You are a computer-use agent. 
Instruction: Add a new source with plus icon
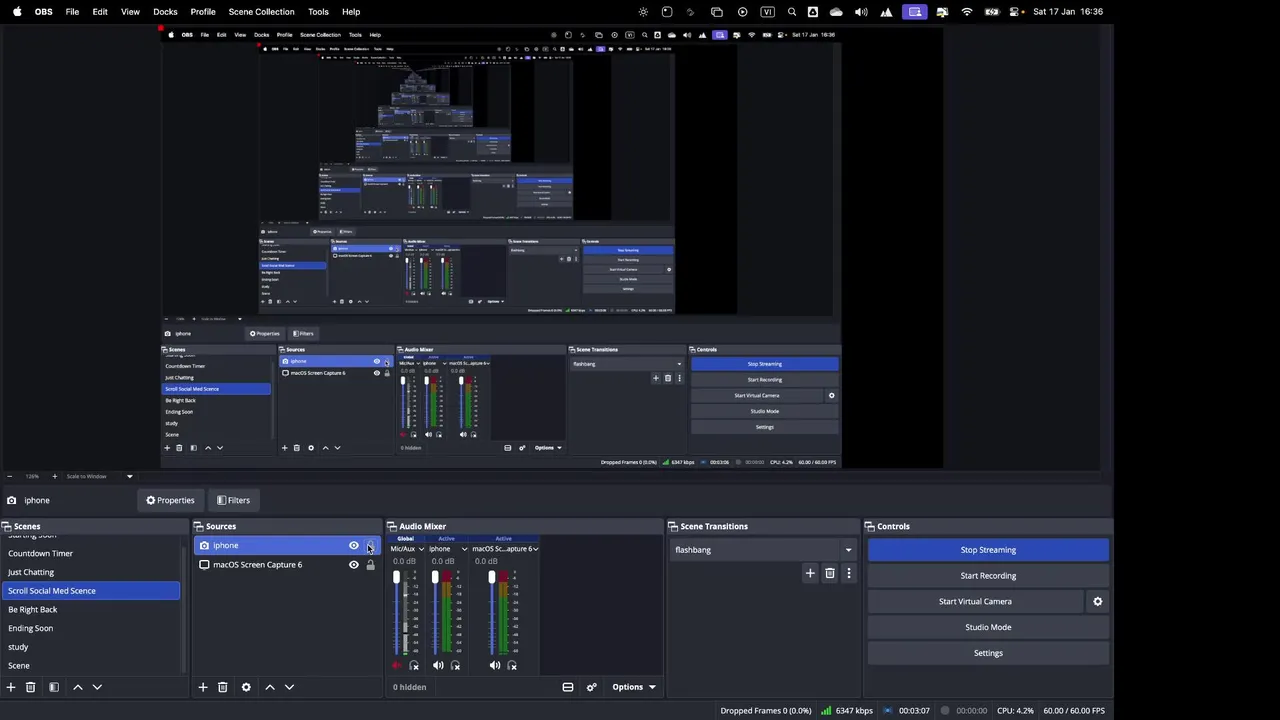coord(203,687)
